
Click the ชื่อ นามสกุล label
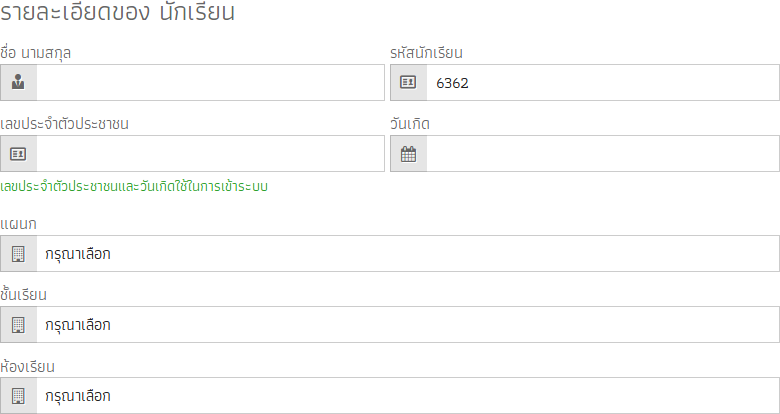35,53
